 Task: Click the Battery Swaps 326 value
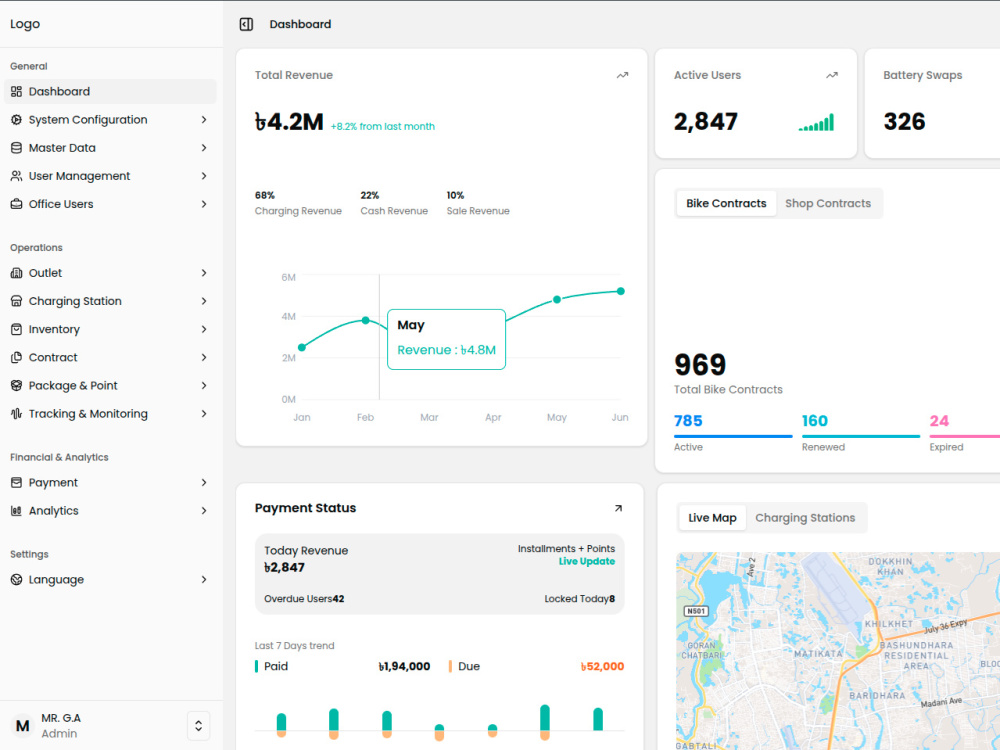(x=904, y=121)
